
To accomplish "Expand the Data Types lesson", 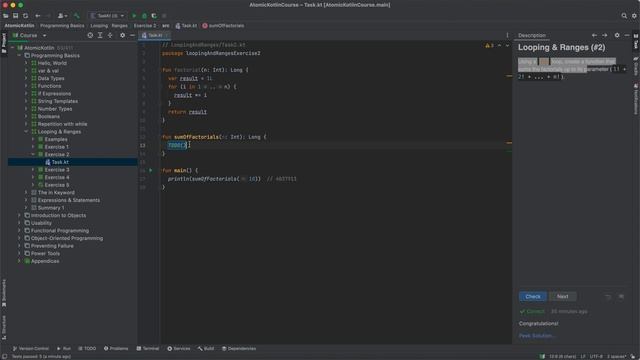I will click(x=26, y=78).
